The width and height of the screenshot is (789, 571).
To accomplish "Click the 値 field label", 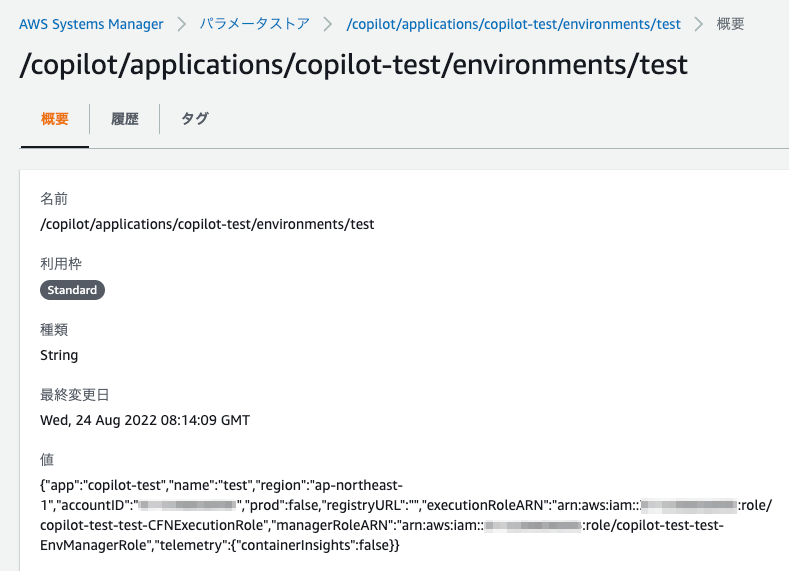I will pos(47,459).
